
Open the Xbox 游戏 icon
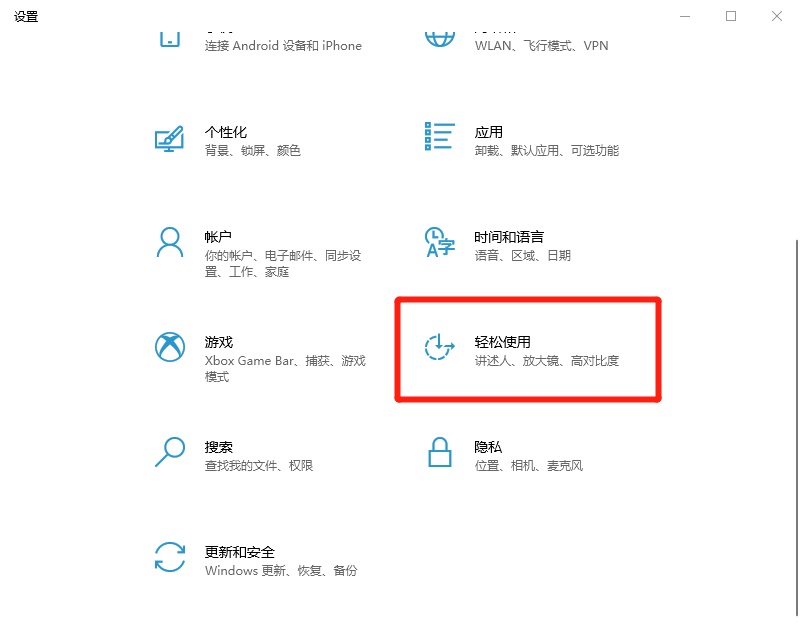[x=170, y=347]
